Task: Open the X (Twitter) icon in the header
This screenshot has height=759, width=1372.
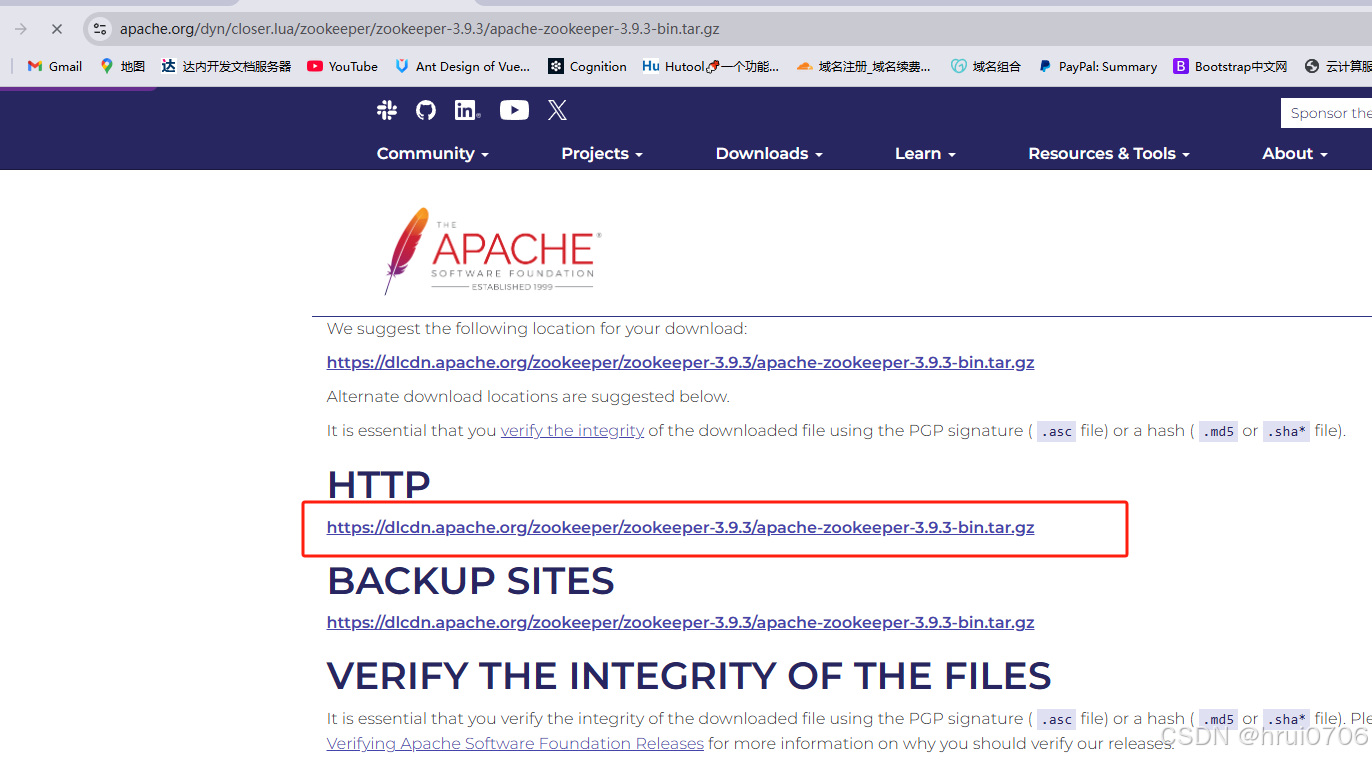Action: point(558,110)
